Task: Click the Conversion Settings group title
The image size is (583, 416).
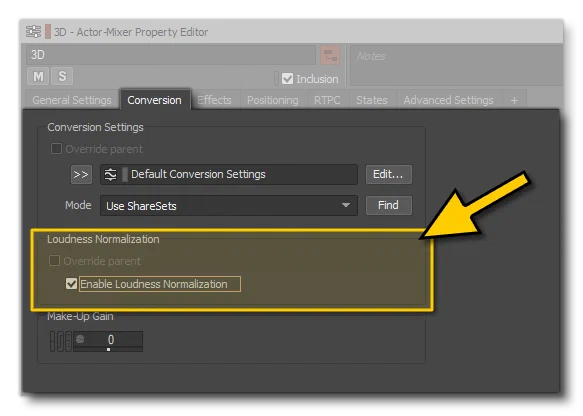Action: pyautogui.click(x=95, y=127)
